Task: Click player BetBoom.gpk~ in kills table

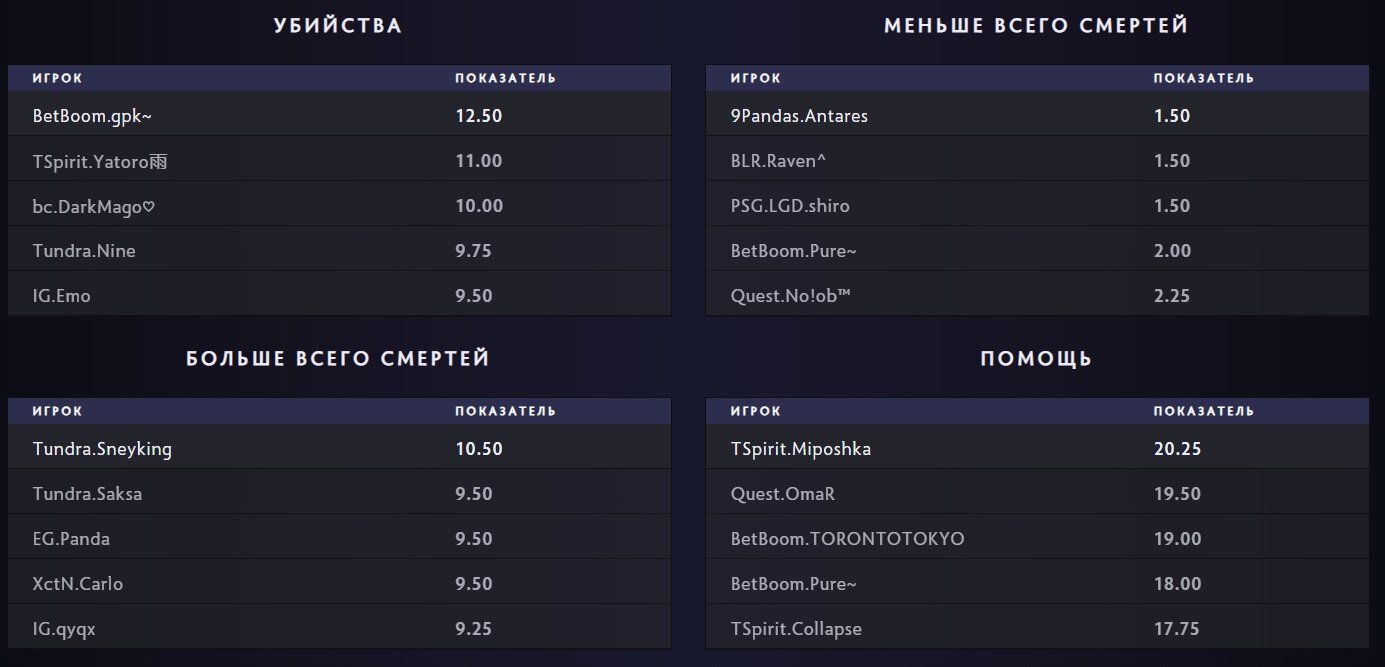Action: point(92,116)
